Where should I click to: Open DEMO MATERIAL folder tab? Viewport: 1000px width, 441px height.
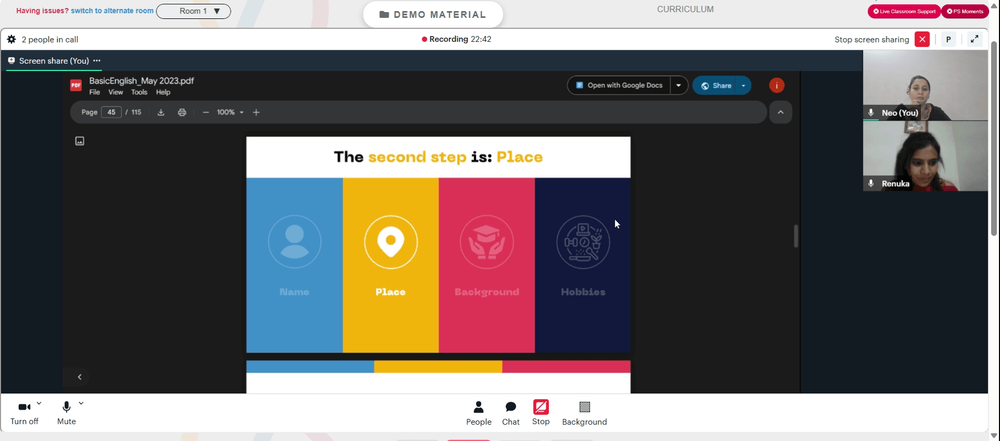433,15
